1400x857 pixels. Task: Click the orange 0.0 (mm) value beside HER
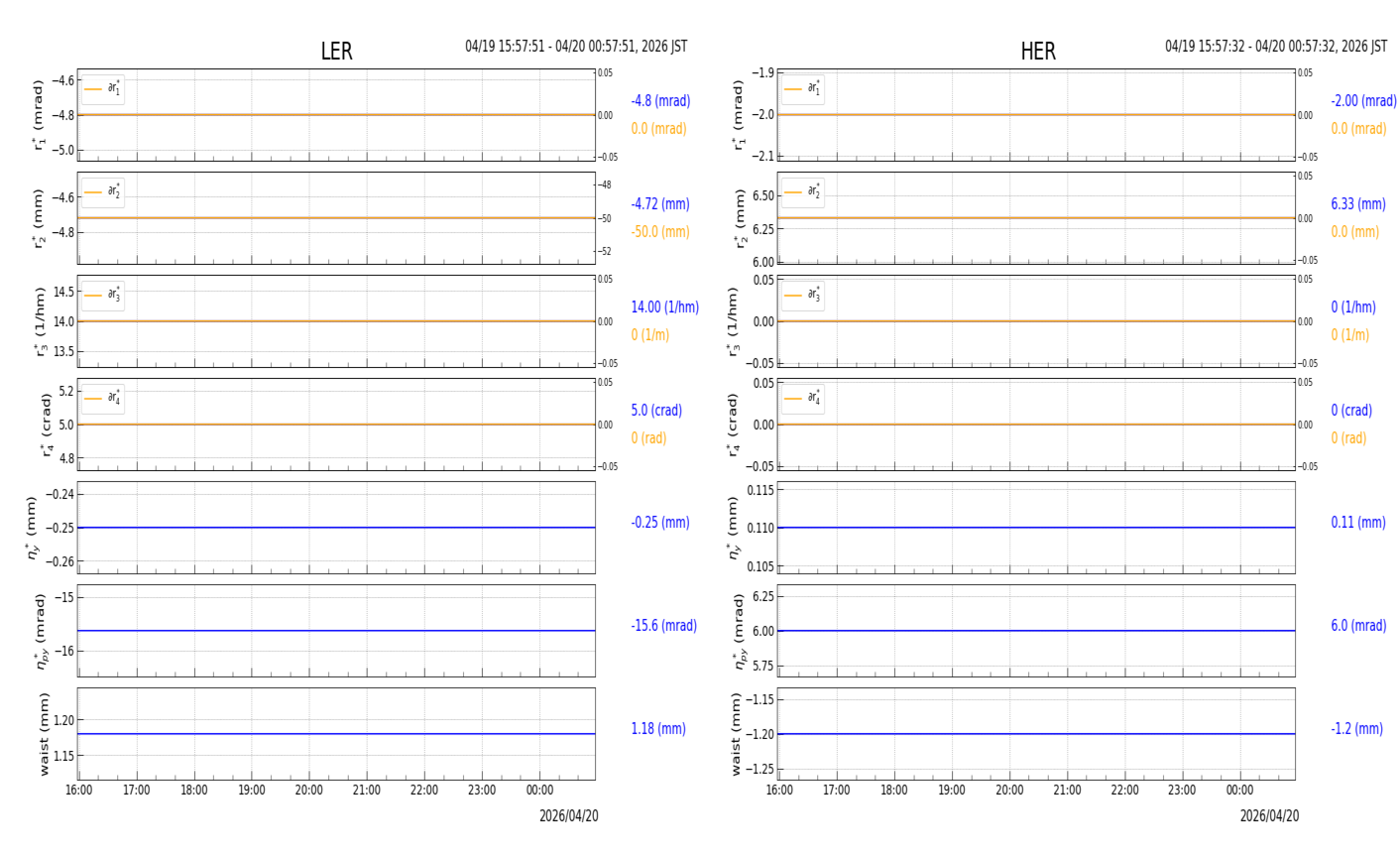click(x=1354, y=232)
